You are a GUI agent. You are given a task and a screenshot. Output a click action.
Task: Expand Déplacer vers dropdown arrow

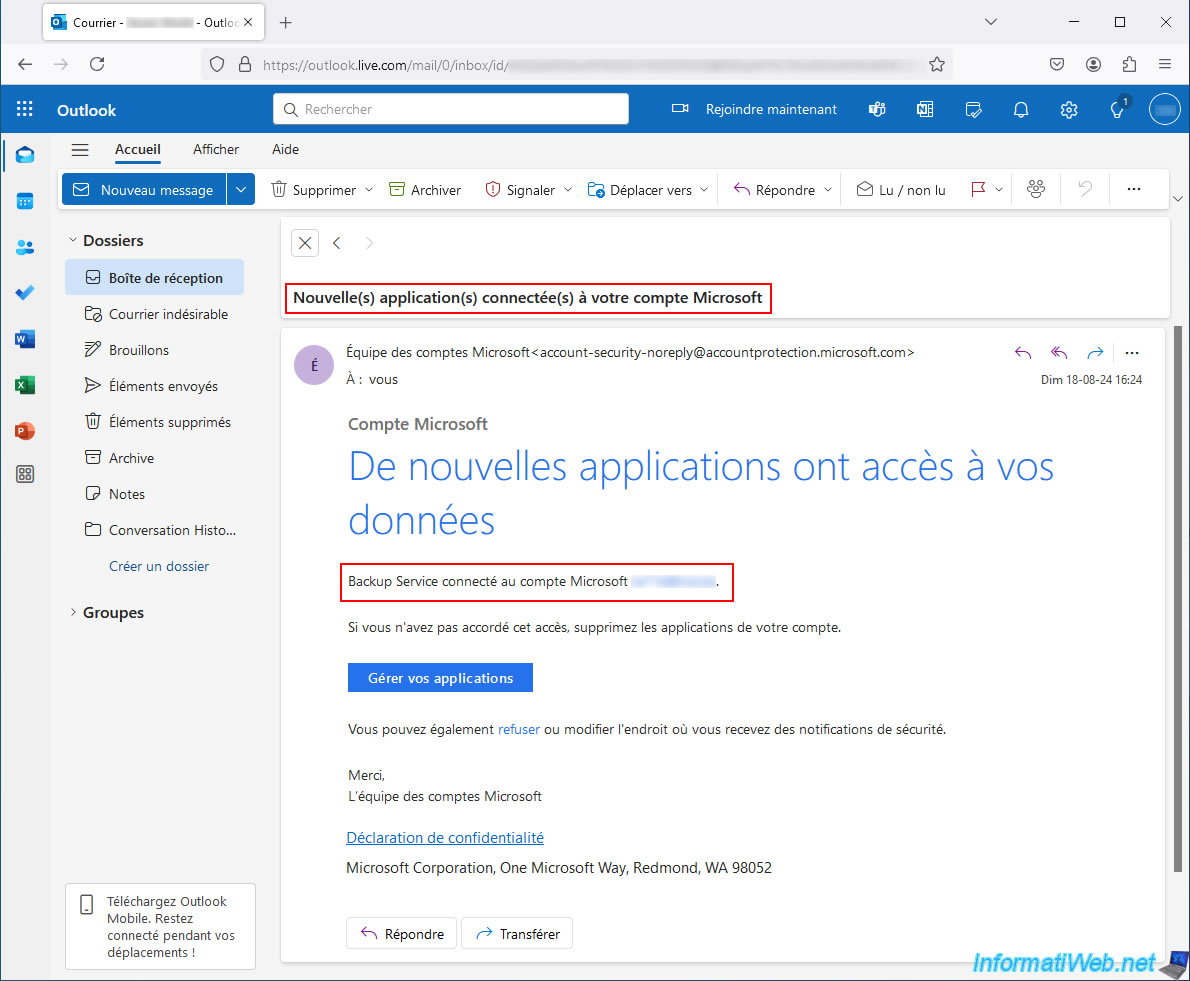pos(704,190)
